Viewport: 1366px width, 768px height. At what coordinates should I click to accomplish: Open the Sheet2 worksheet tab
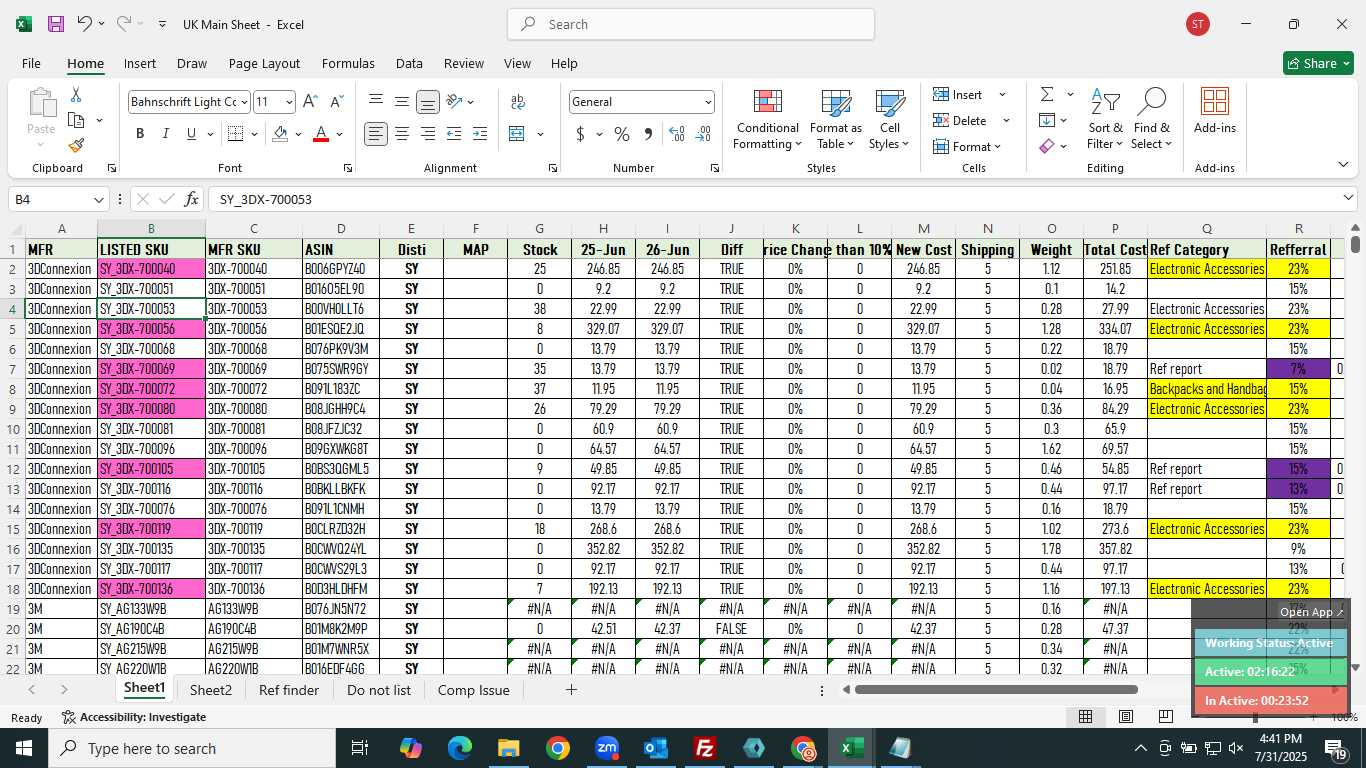(x=211, y=690)
